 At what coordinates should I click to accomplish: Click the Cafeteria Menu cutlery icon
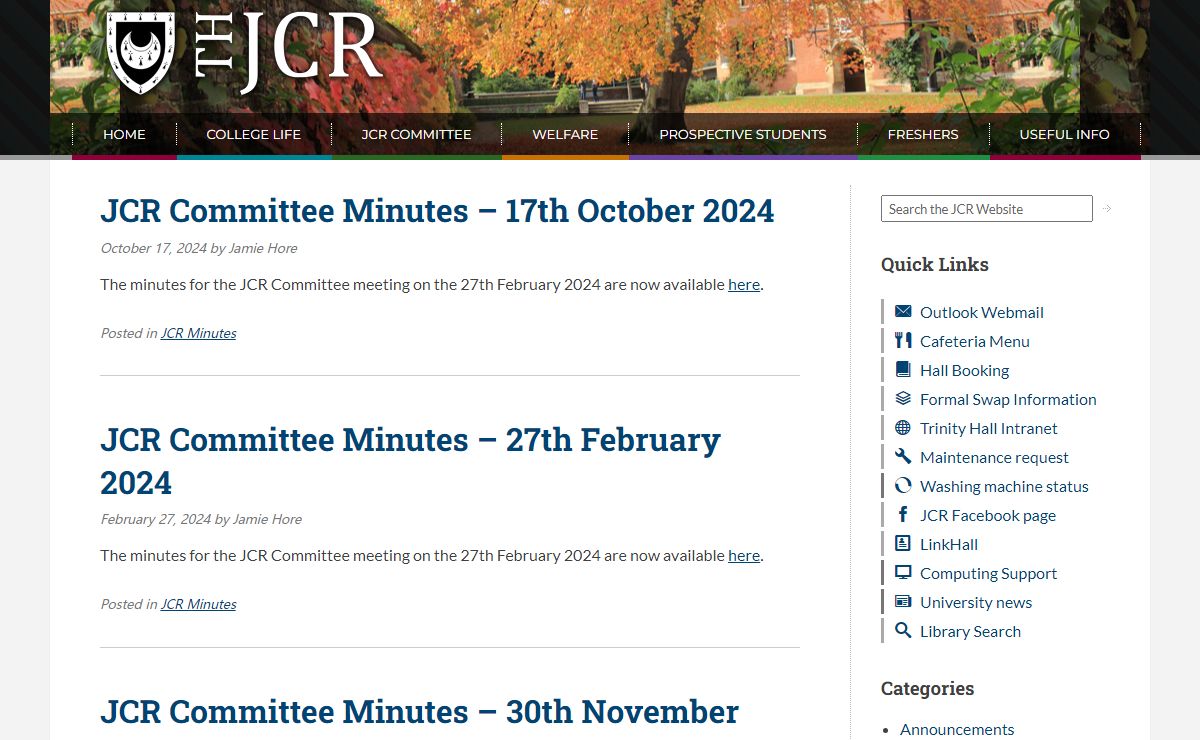click(x=903, y=340)
